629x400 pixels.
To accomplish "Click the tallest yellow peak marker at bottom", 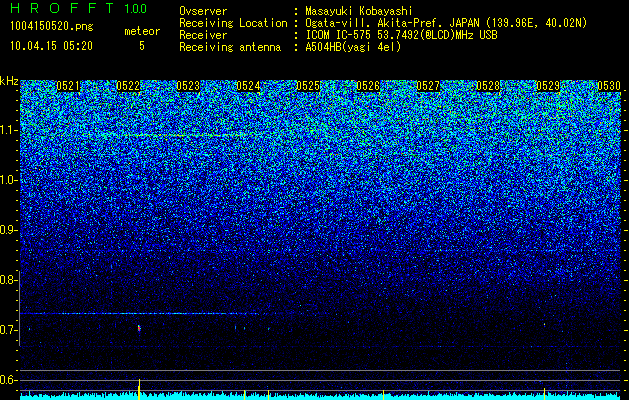I will tap(139, 388).
